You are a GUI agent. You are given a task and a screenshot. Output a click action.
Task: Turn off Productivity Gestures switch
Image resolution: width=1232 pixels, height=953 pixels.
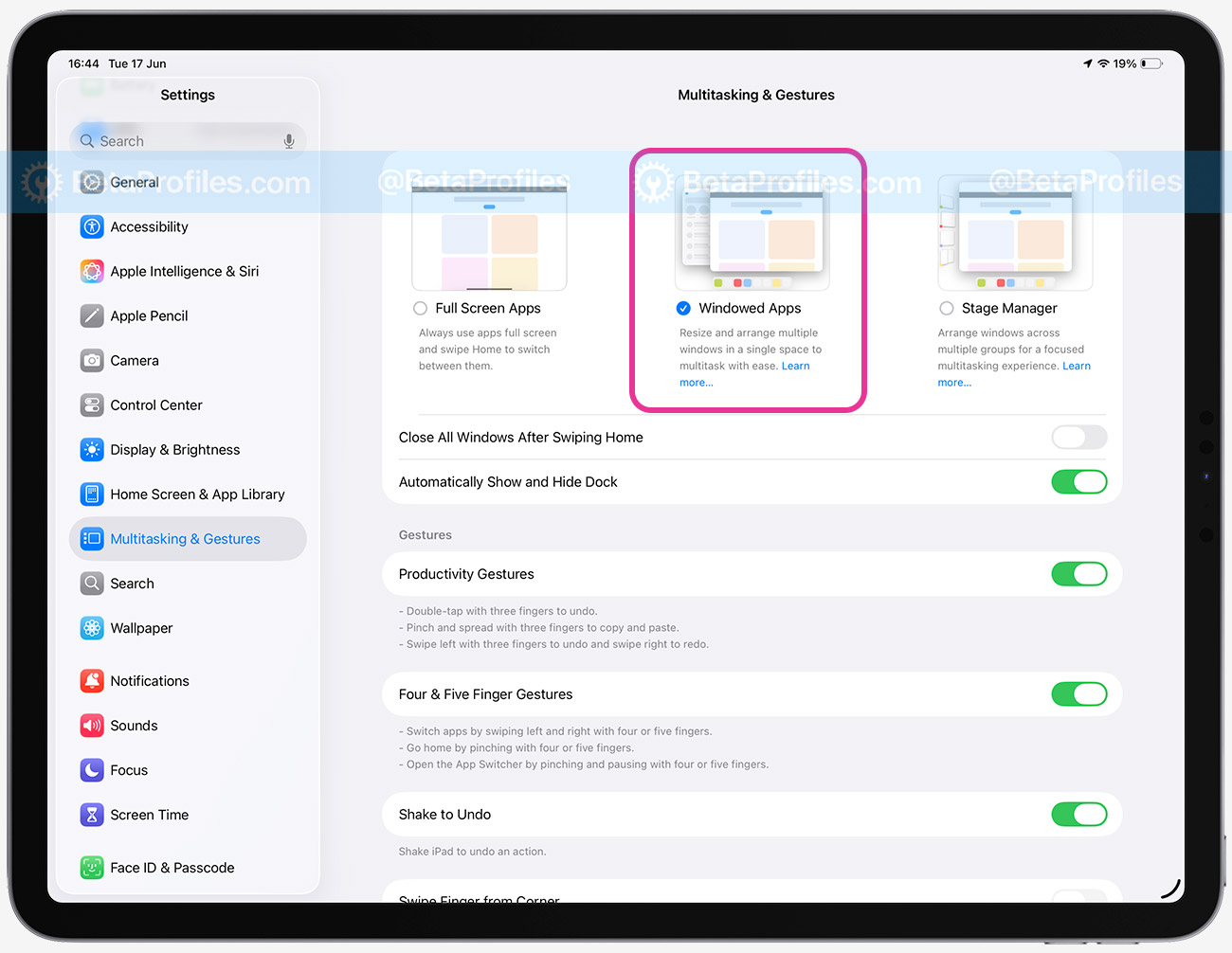click(x=1078, y=574)
